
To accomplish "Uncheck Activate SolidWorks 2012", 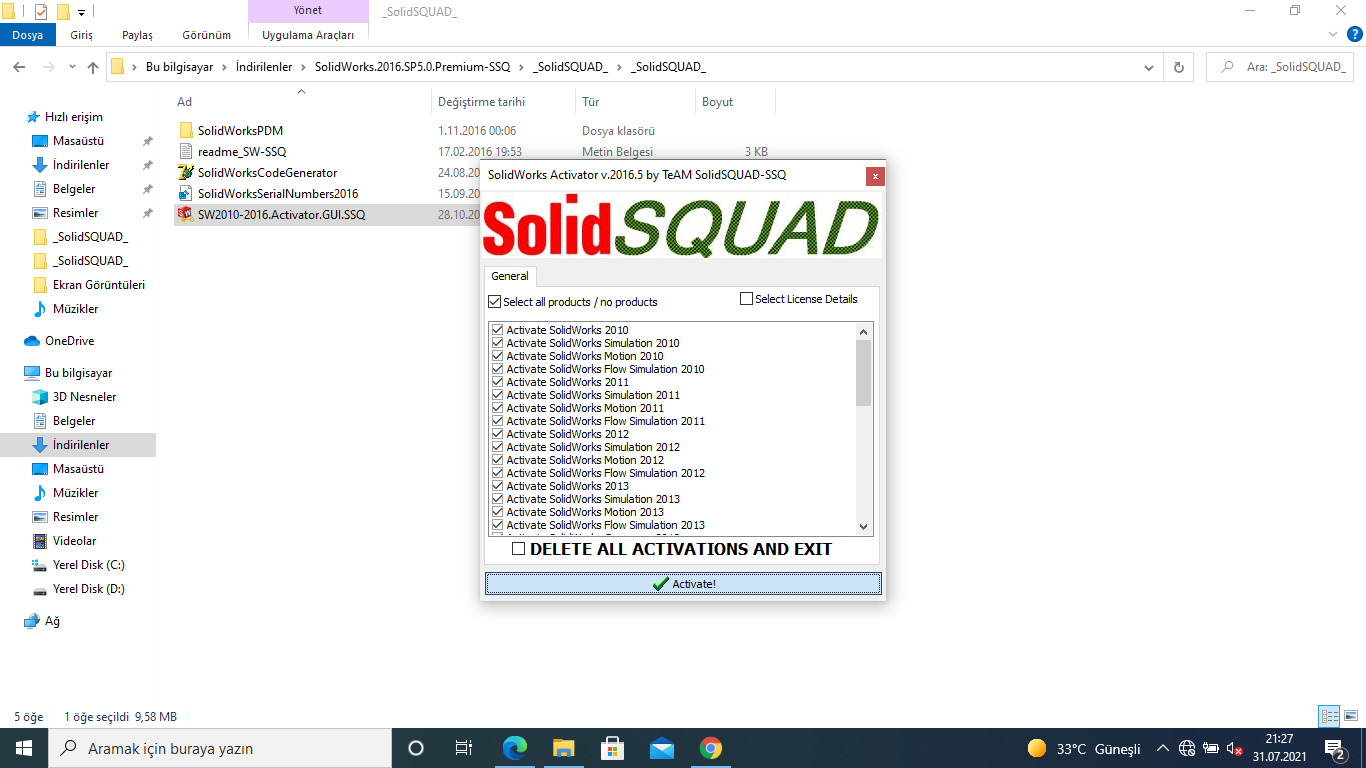I will click(x=497, y=433).
